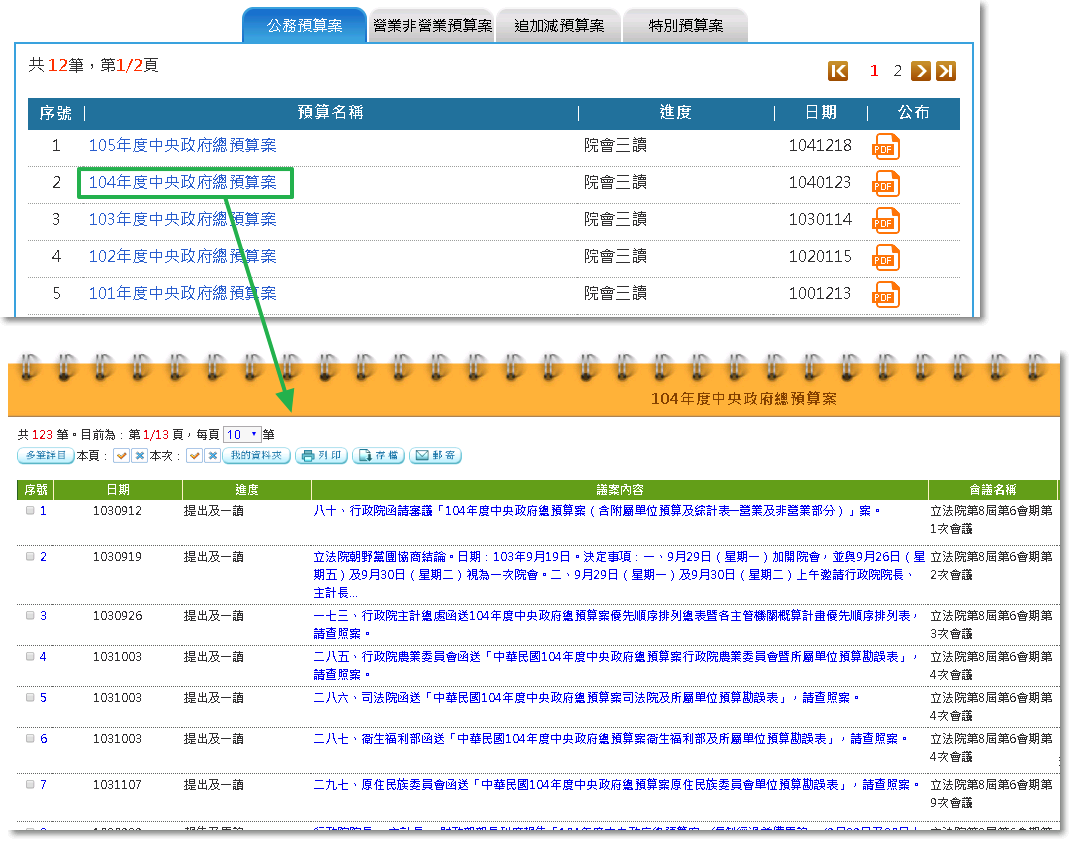Select checkbox of row 7
Viewport: 1075px width, 843px height.
[30, 785]
